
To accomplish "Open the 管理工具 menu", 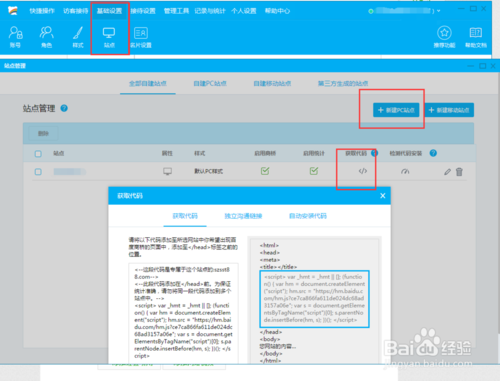I will [x=176, y=11].
